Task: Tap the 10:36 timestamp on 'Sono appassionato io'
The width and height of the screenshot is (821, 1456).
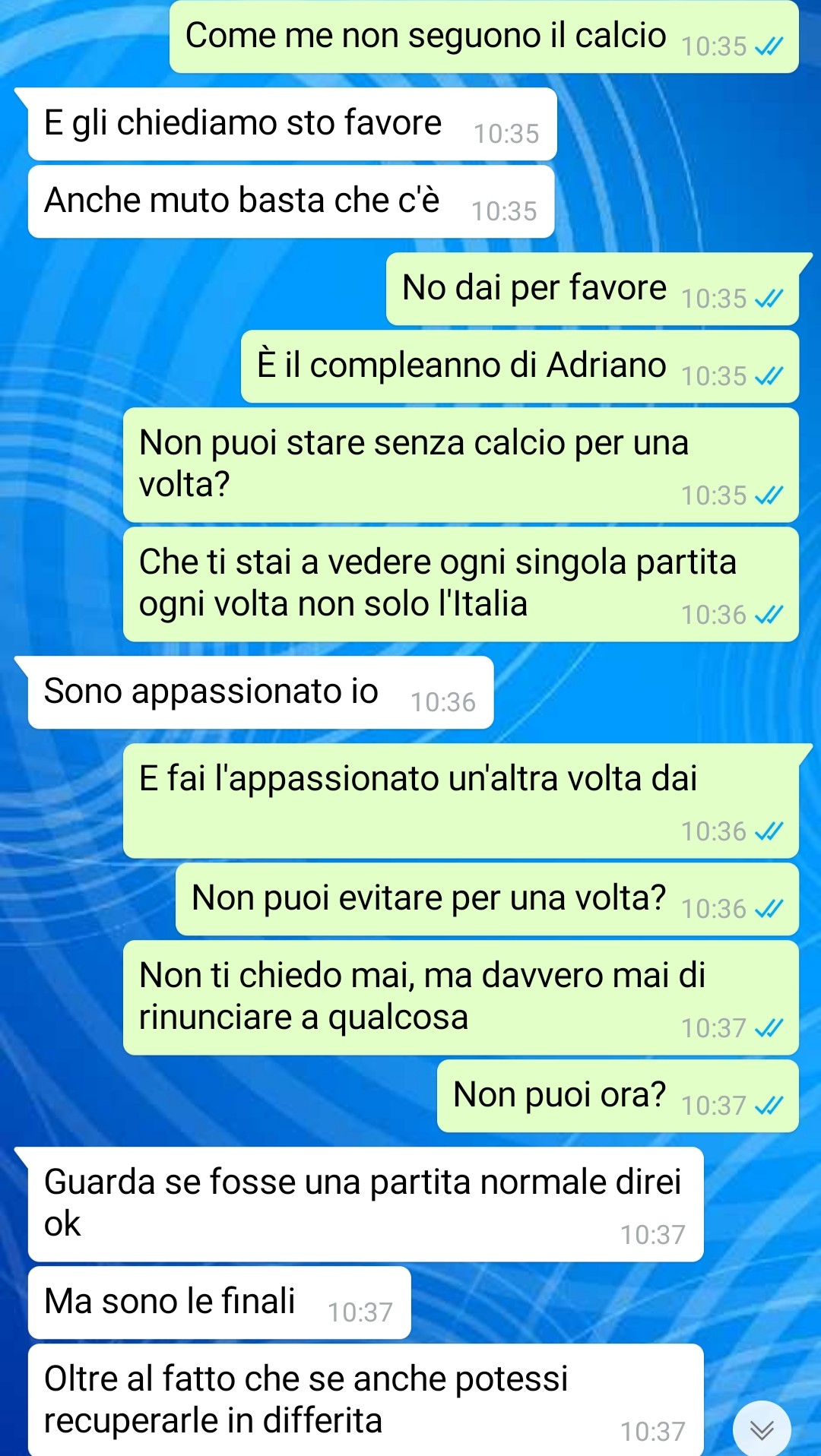Action: tap(443, 702)
